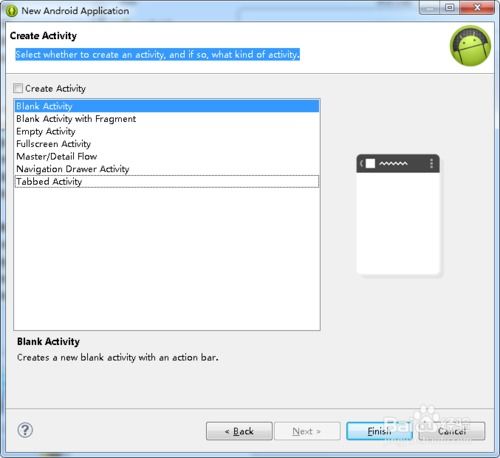This screenshot has width=500, height=458.
Task: Select Blank Activity in the list
Action: click(167, 106)
